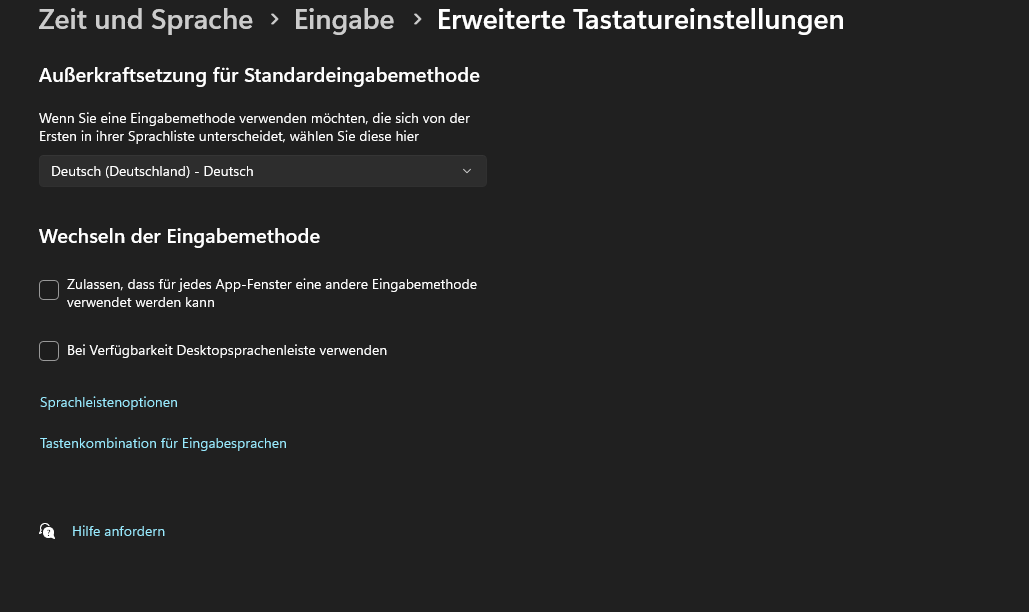Open Tastenkombination für Eingabesprachen link

[x=163, y=443]
